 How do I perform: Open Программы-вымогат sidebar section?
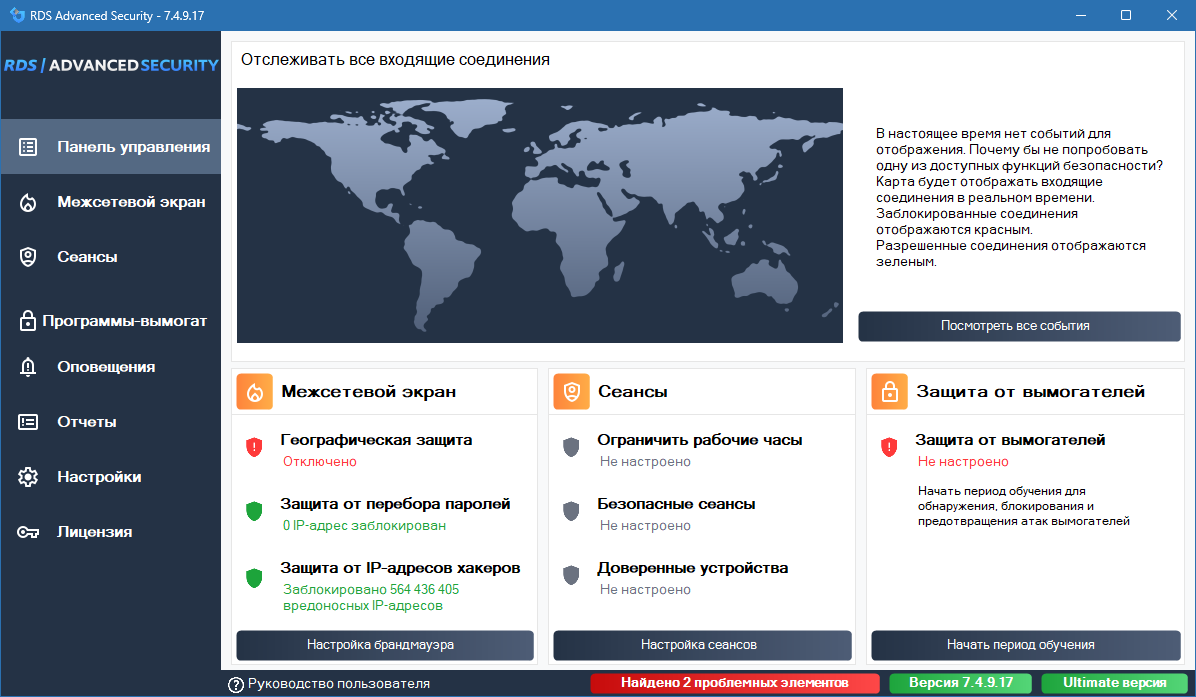click(111, 320)
